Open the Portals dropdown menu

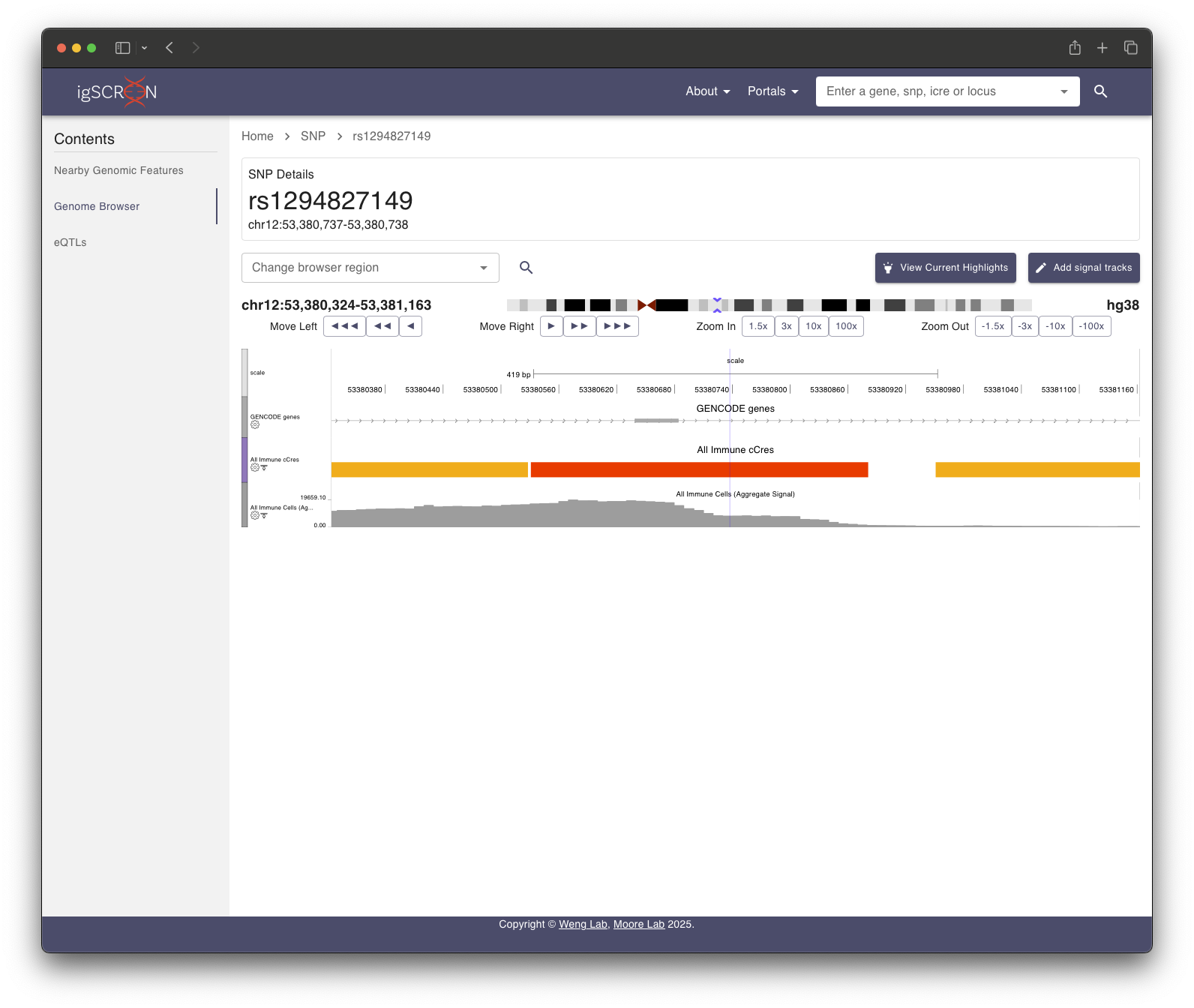coord(772,91)
